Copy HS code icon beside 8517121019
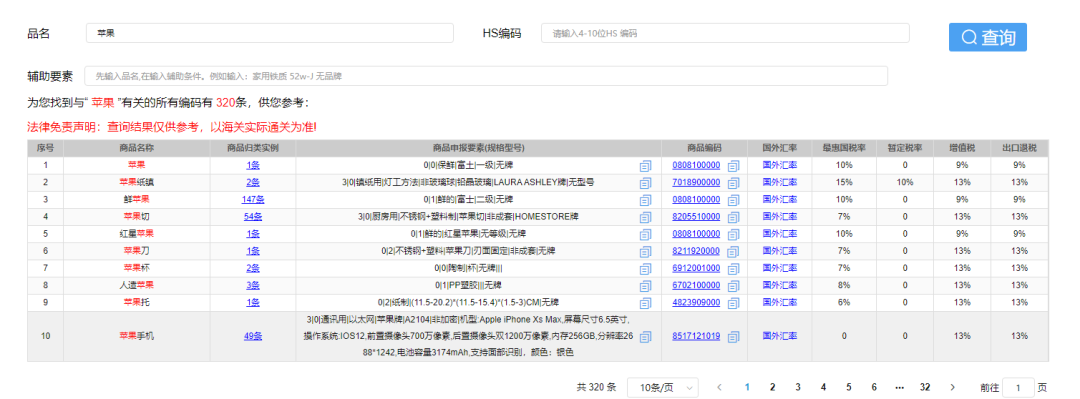This screenshot has width=1080, height=399. click(734, 337)
